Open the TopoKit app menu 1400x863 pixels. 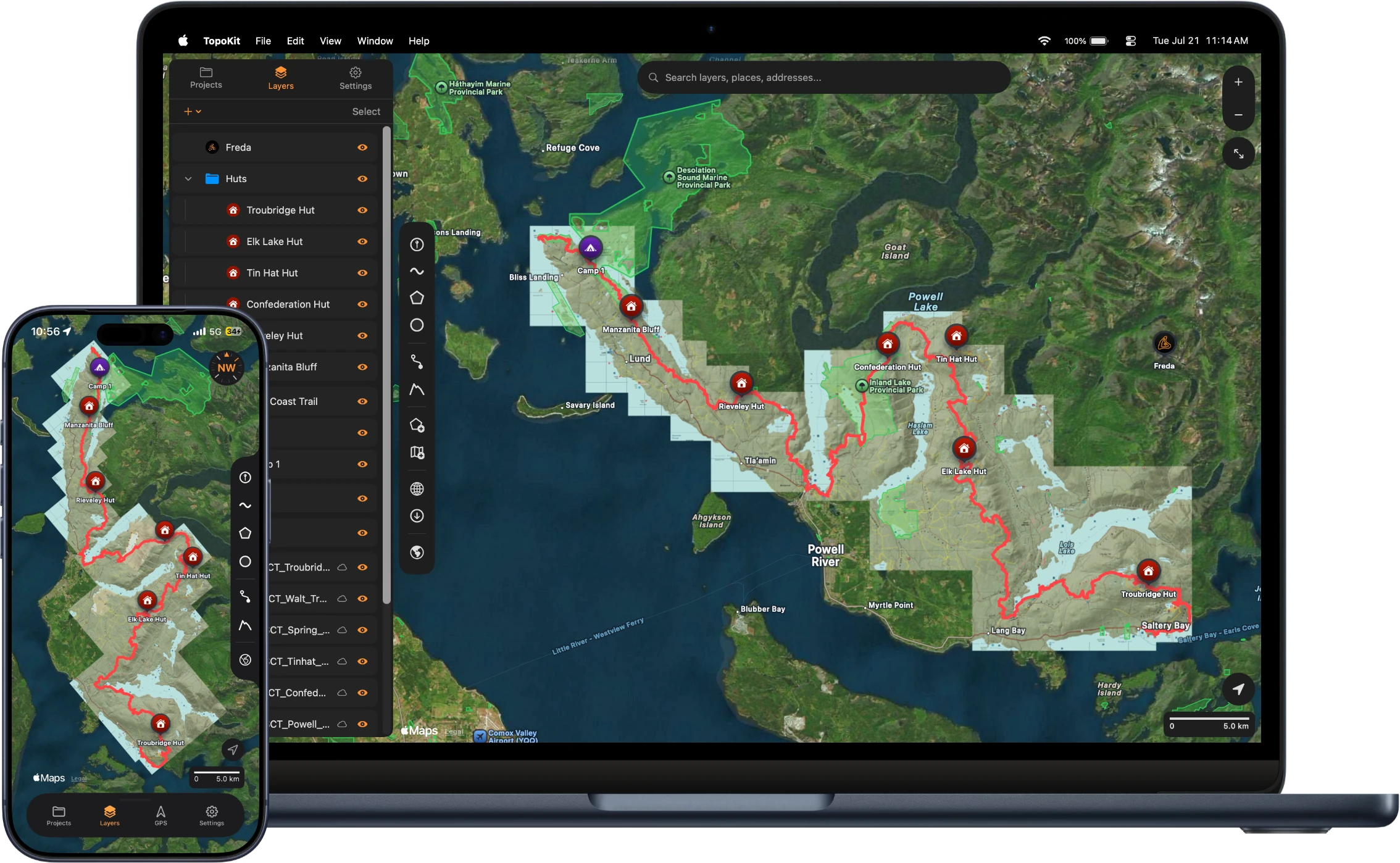click(222, 41)
